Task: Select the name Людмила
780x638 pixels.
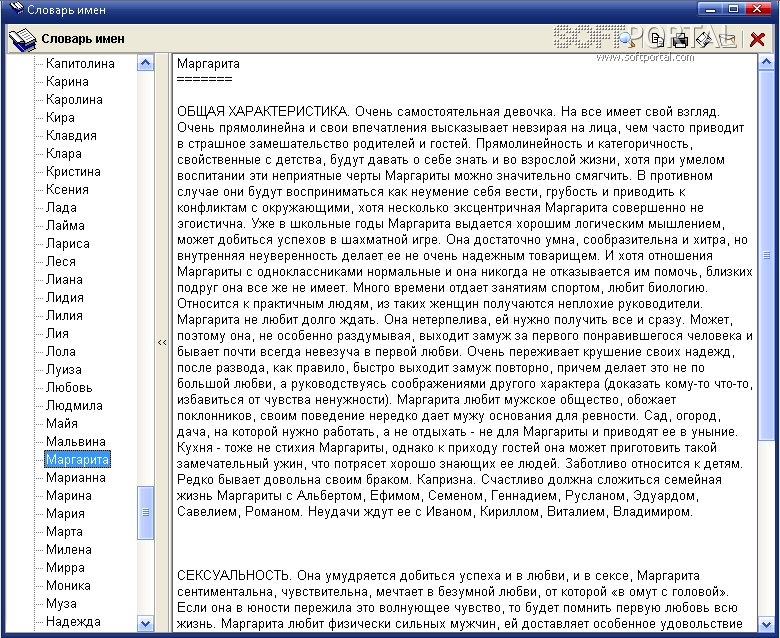Action: [x=74, y=405]
